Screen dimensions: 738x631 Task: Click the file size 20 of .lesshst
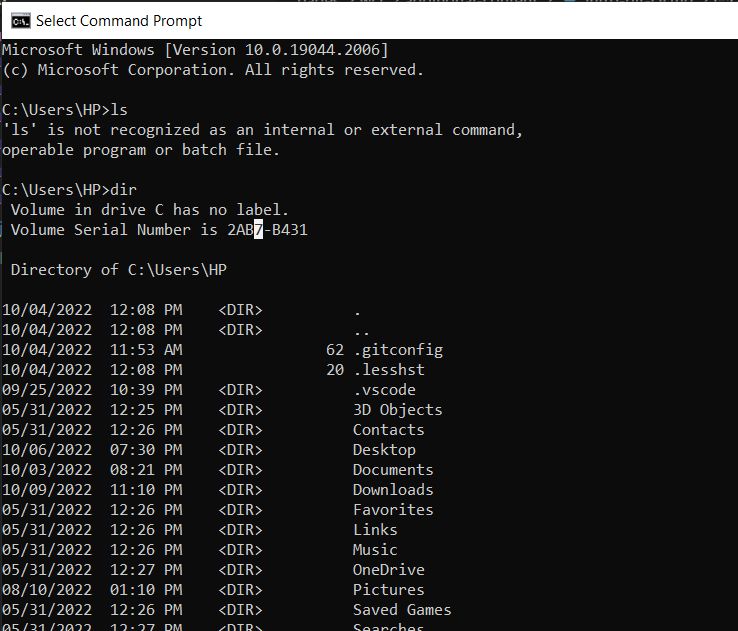(x=335, y=370)
